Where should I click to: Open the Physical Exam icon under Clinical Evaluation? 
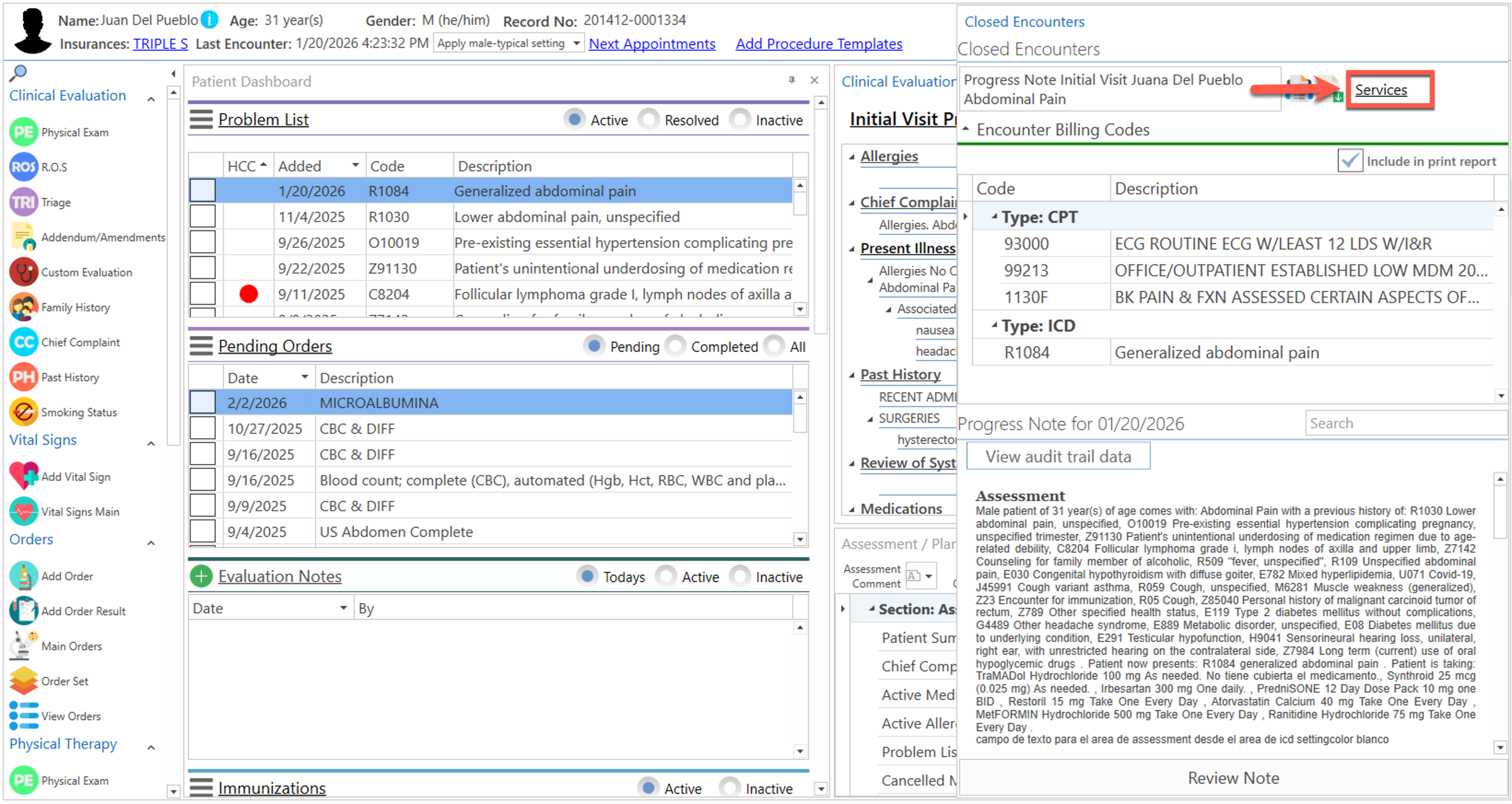click(23, 132)
